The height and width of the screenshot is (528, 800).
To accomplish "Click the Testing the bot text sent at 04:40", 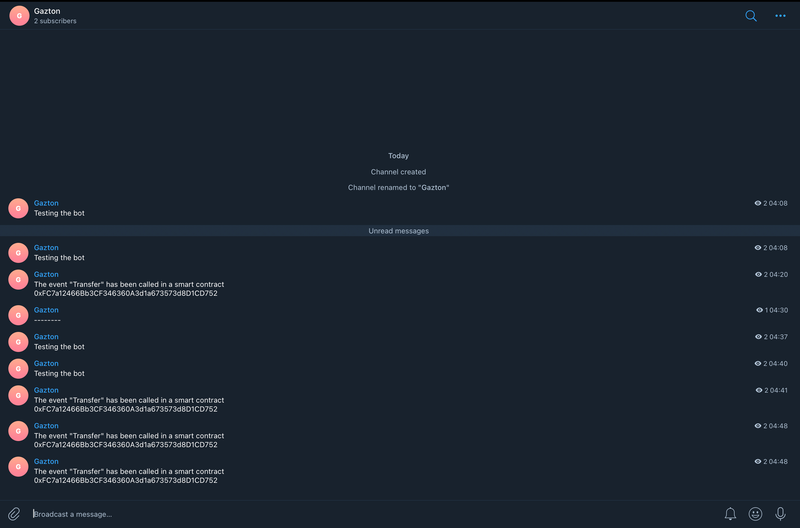I will [59, 373].
